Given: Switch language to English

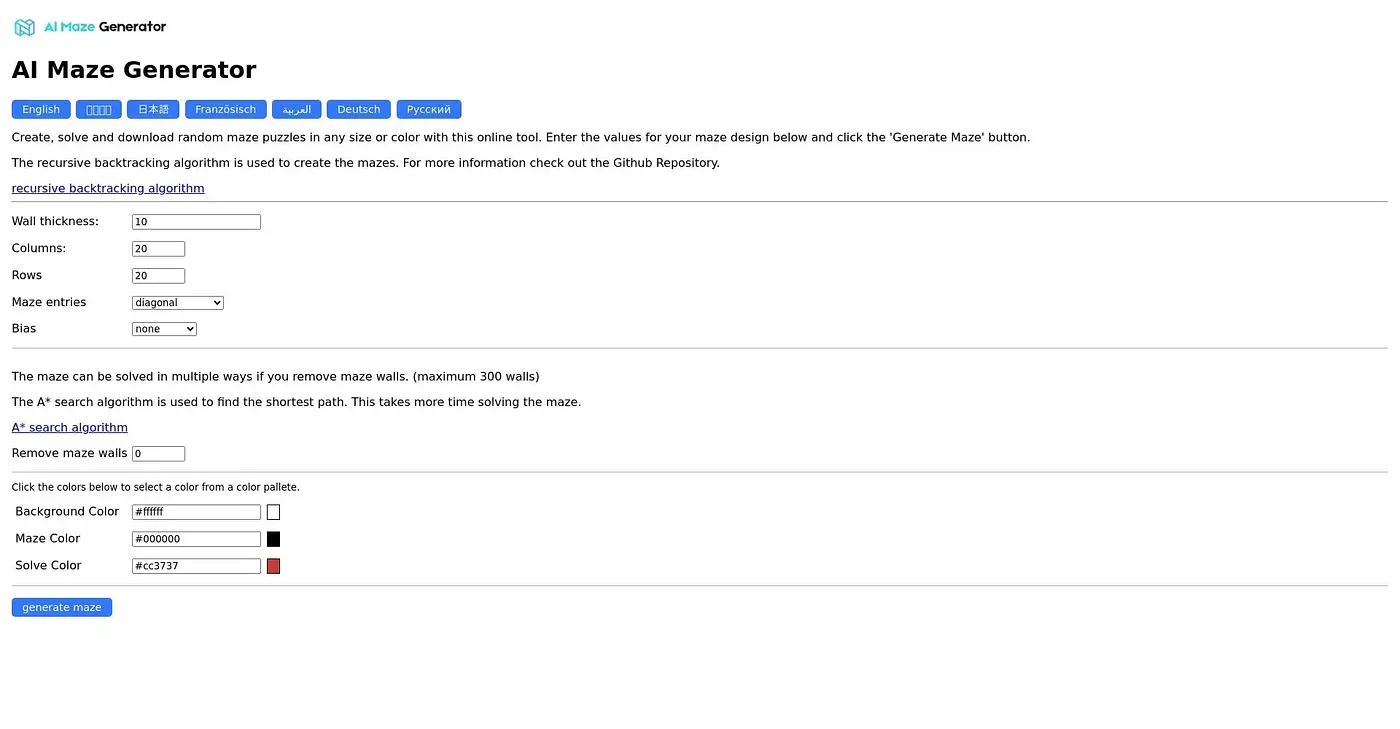Looking at the screenshot, I should [x=41, y=109].
